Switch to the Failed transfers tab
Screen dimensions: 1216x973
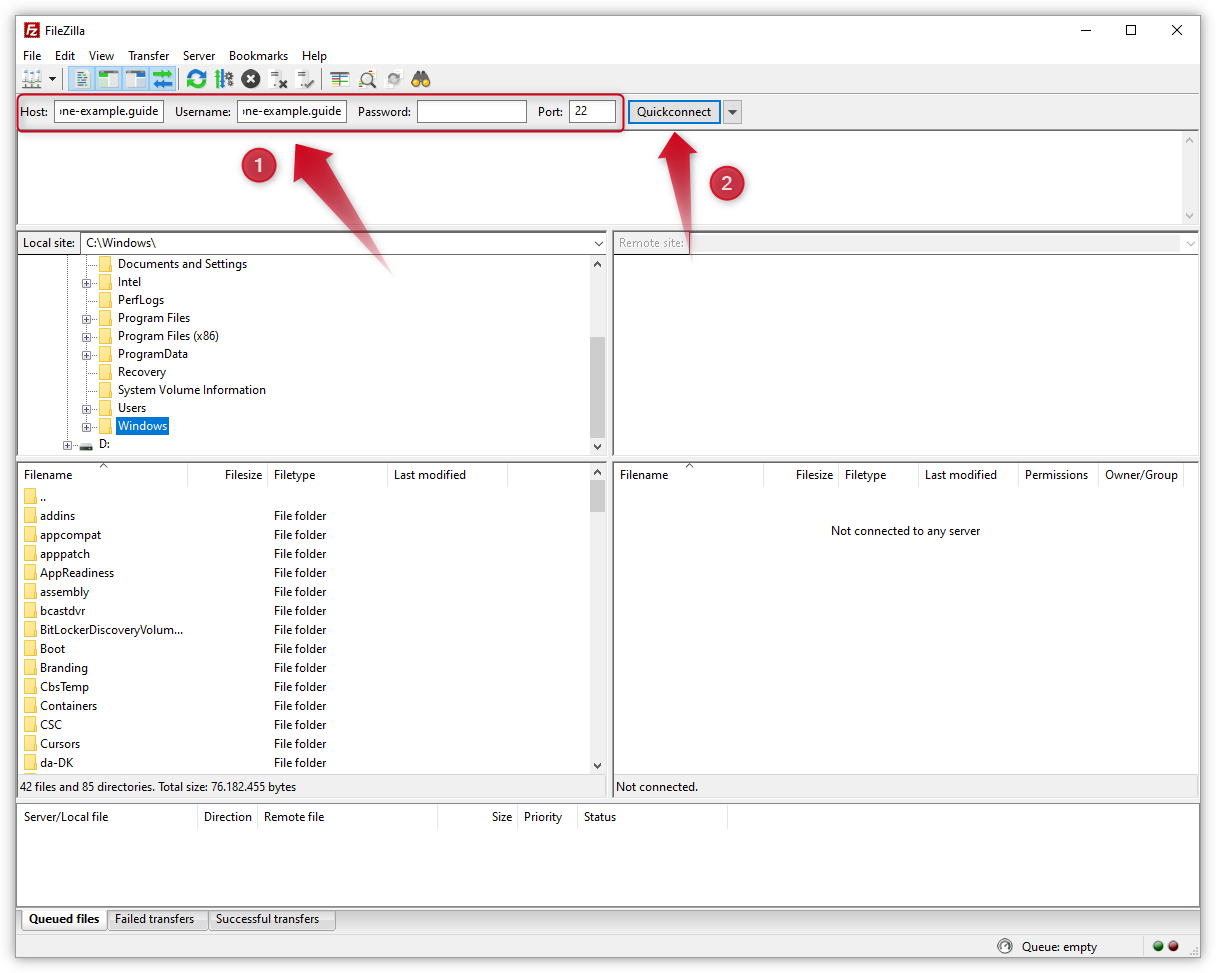tap(156, 919)
